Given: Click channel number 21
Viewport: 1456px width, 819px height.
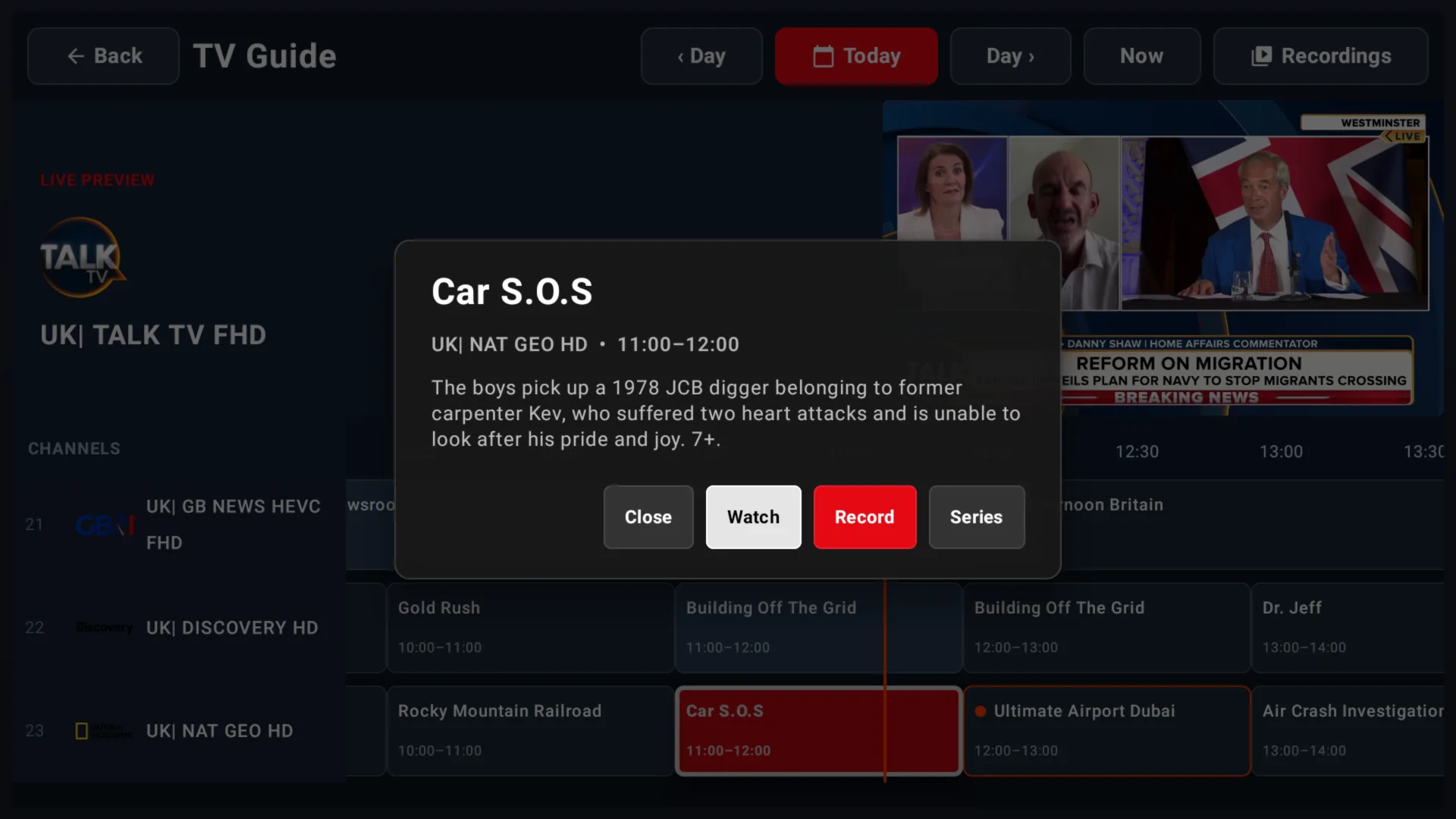Looking at the screenshot, I should (x=34, y=525).
